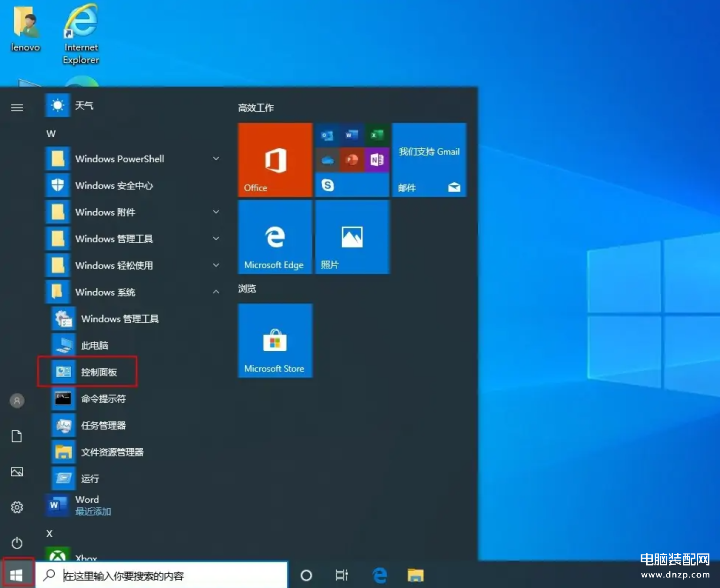Screen dimensions: 720x588
Task: Open the user account icon in Start sidebar
Action: pos(17,401)
